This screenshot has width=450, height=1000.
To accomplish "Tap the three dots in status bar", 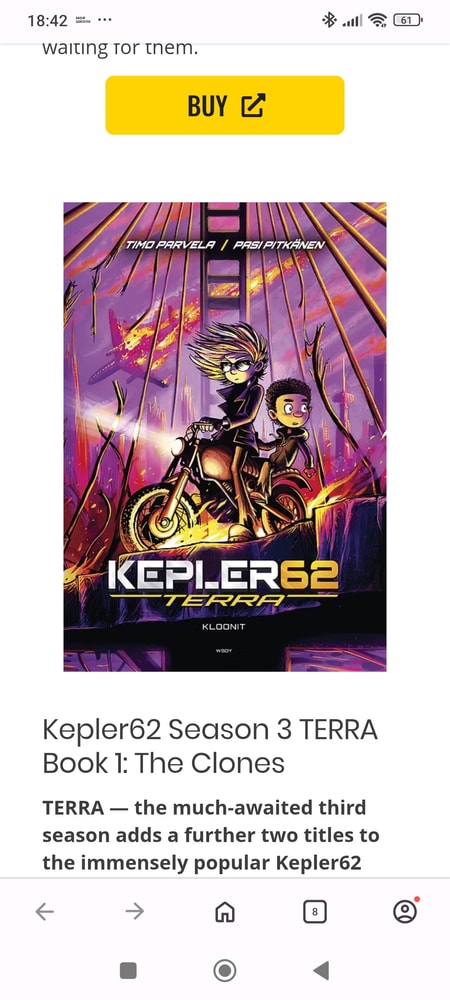I will [x=105, y=20].
